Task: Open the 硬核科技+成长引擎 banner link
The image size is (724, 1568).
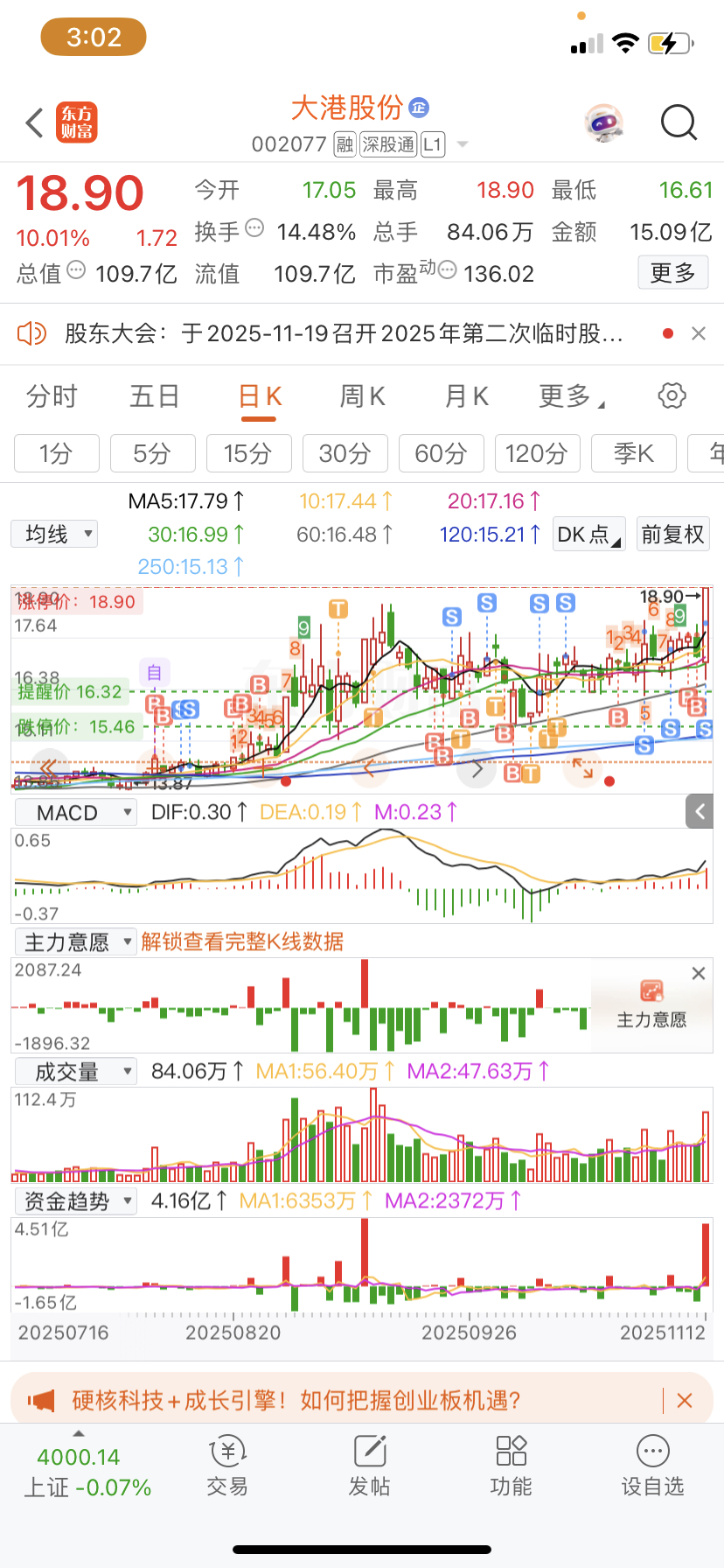Action: pos(296,1400)
